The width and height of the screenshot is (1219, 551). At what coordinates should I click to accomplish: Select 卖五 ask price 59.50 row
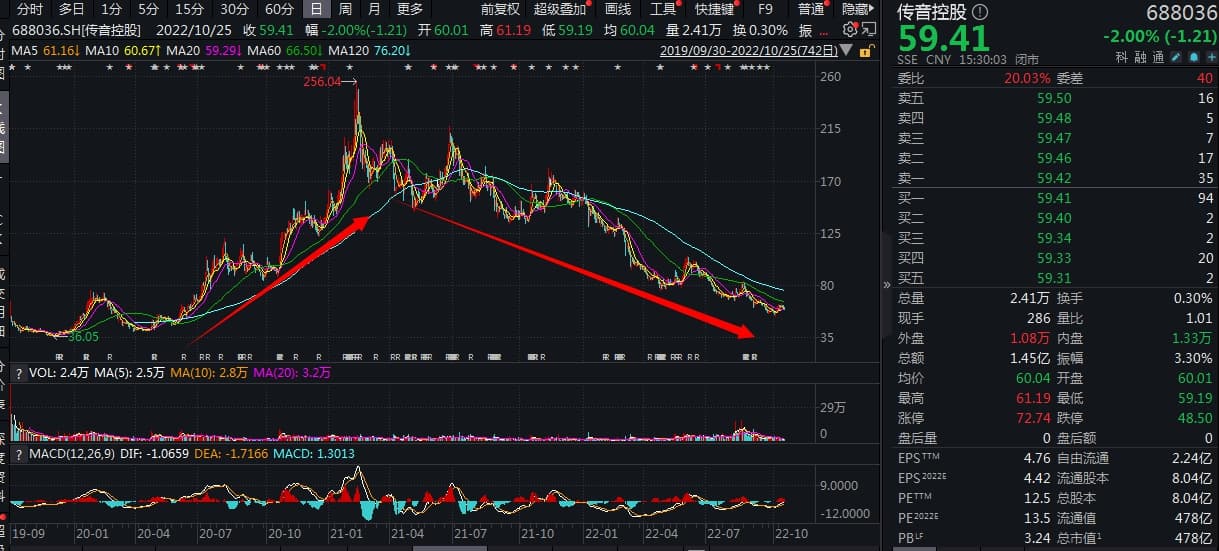pos(1056,98)
